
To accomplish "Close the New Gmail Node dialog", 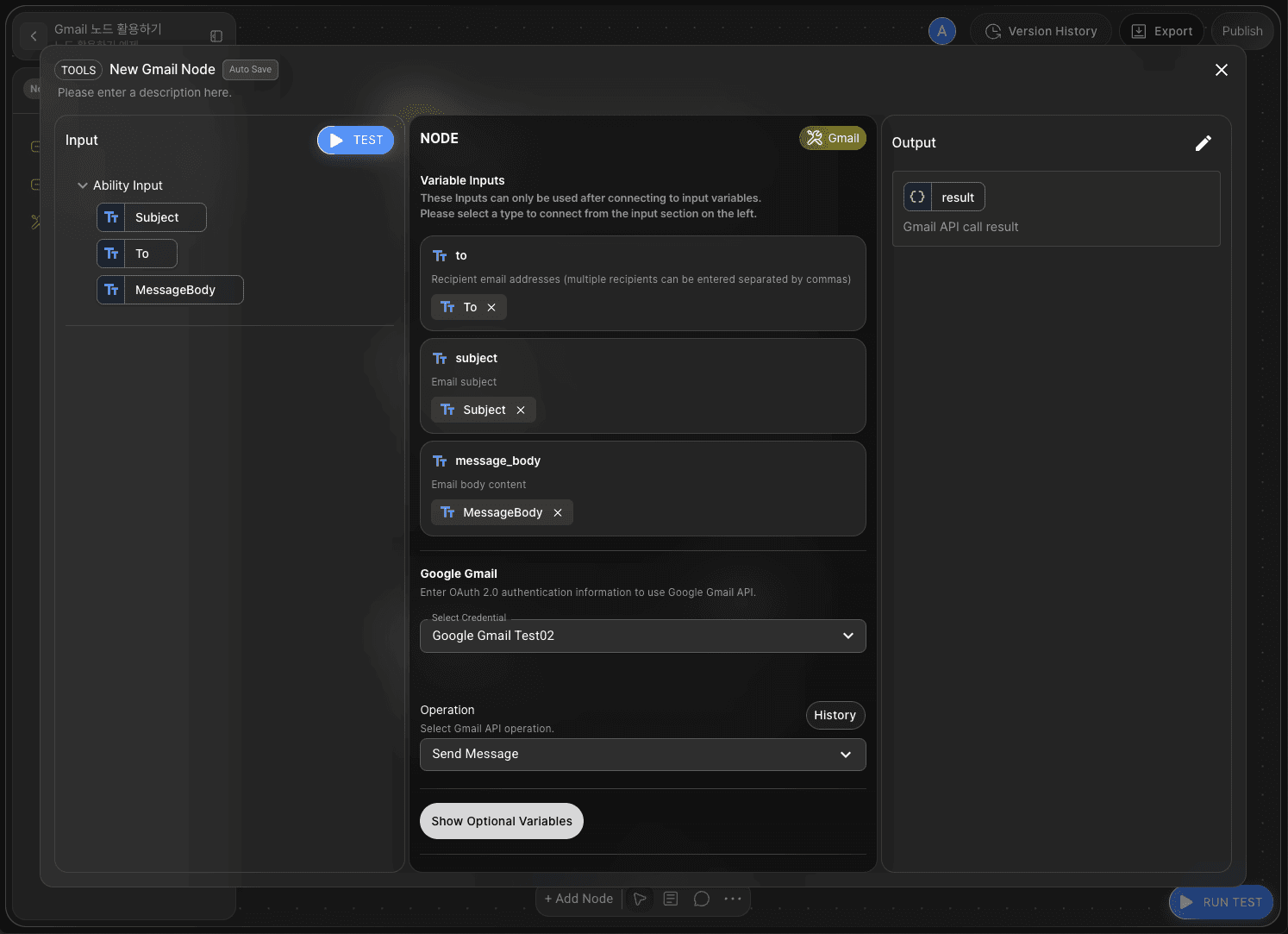I will click(1221, 70).
